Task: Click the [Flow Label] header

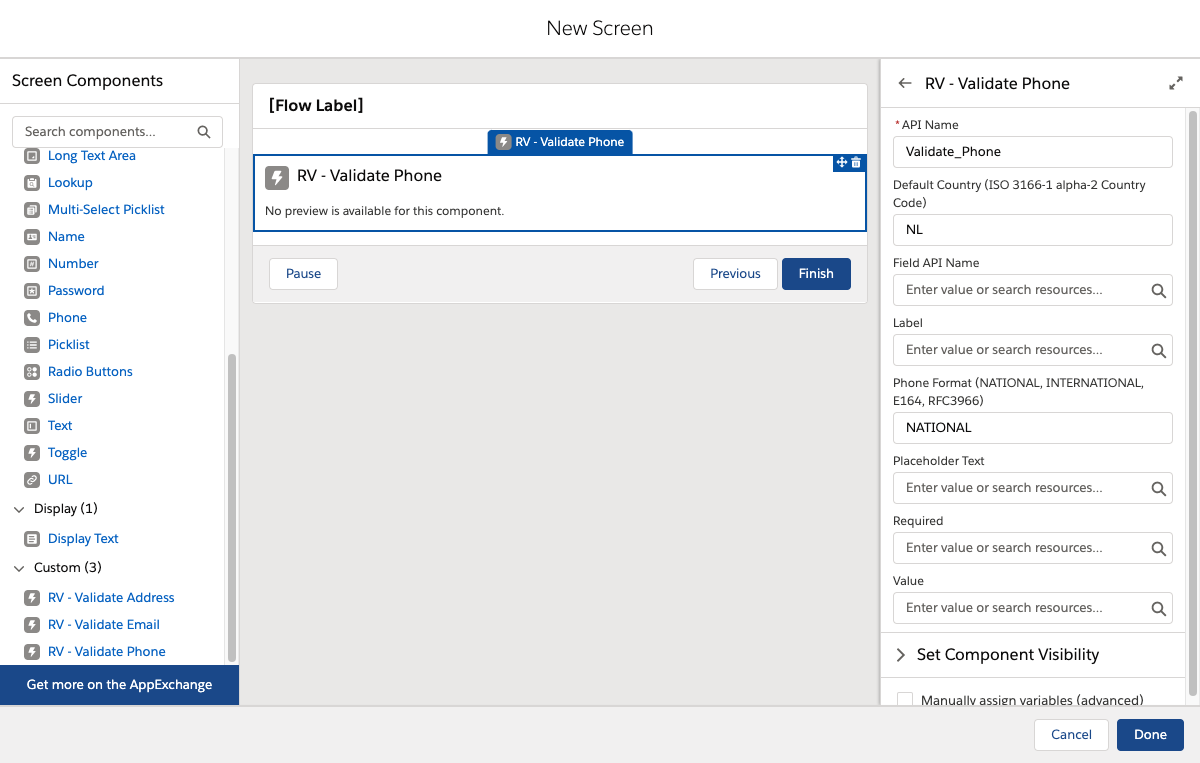Action: pyautogui.click(x=316, y=105)
